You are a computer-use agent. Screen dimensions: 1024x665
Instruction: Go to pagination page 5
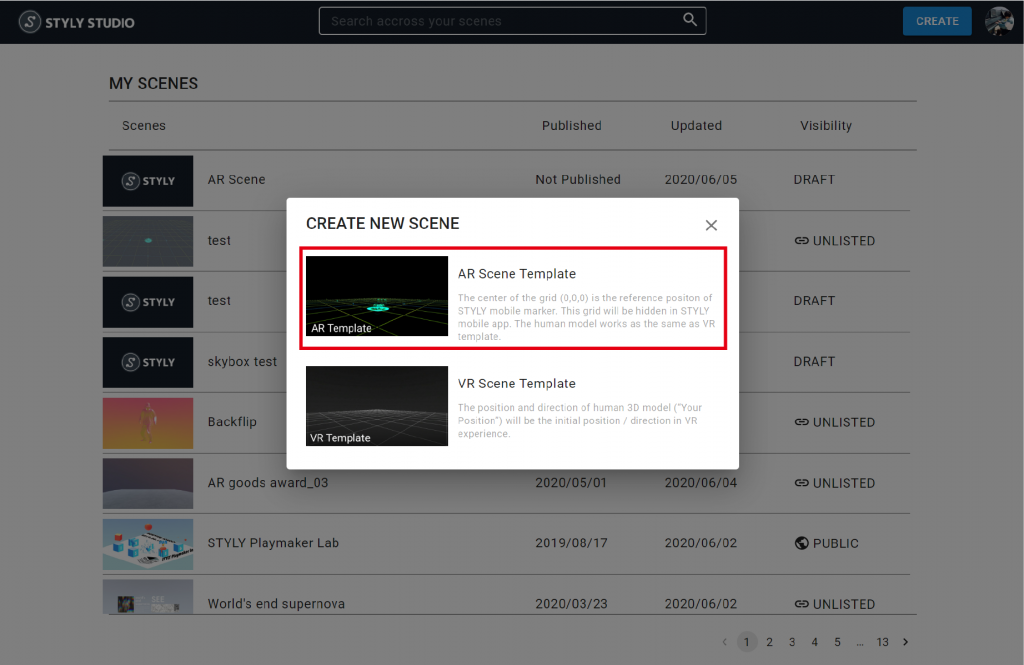[x=837, y=642]
